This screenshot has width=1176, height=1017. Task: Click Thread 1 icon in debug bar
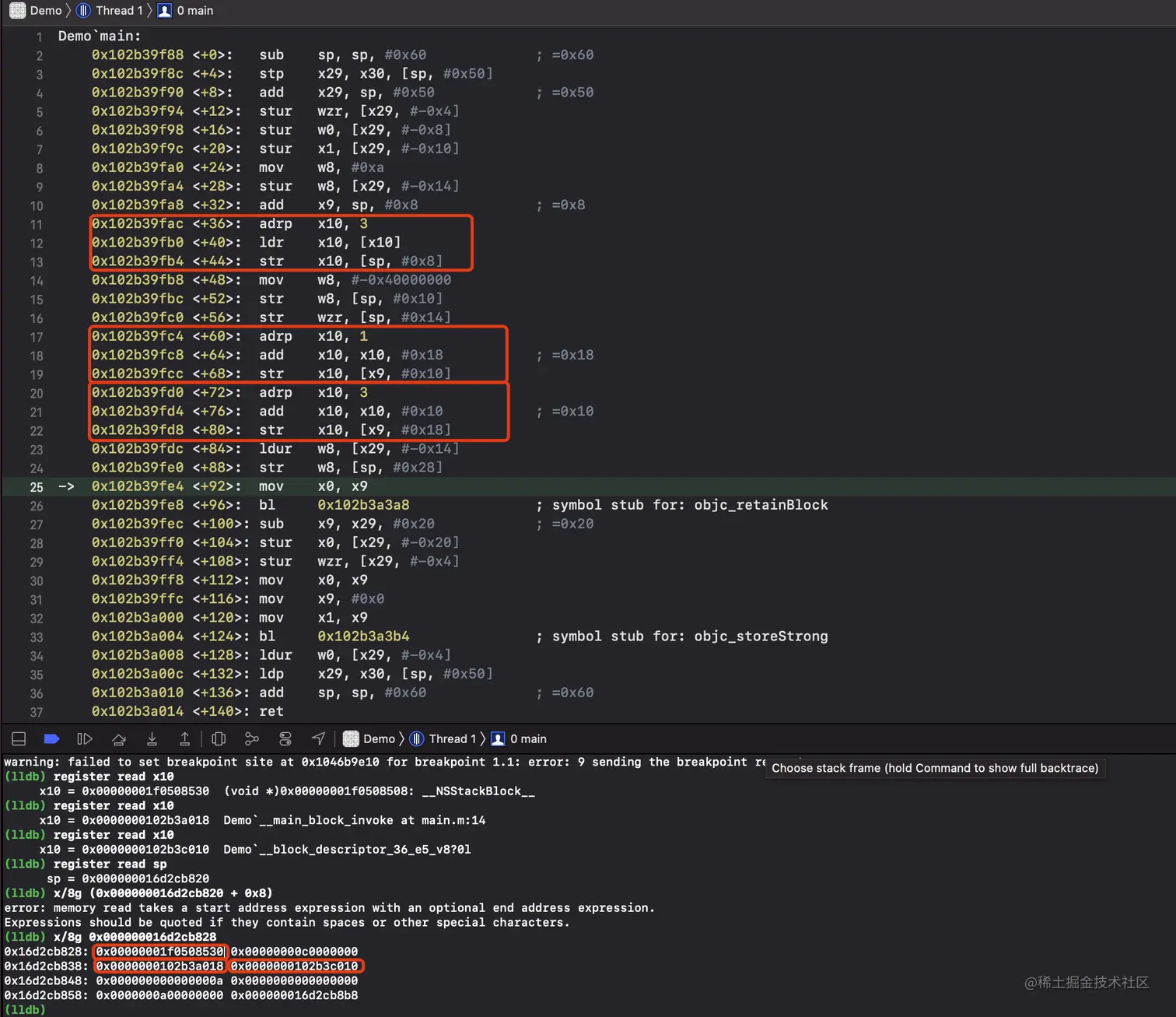point(417,738)
